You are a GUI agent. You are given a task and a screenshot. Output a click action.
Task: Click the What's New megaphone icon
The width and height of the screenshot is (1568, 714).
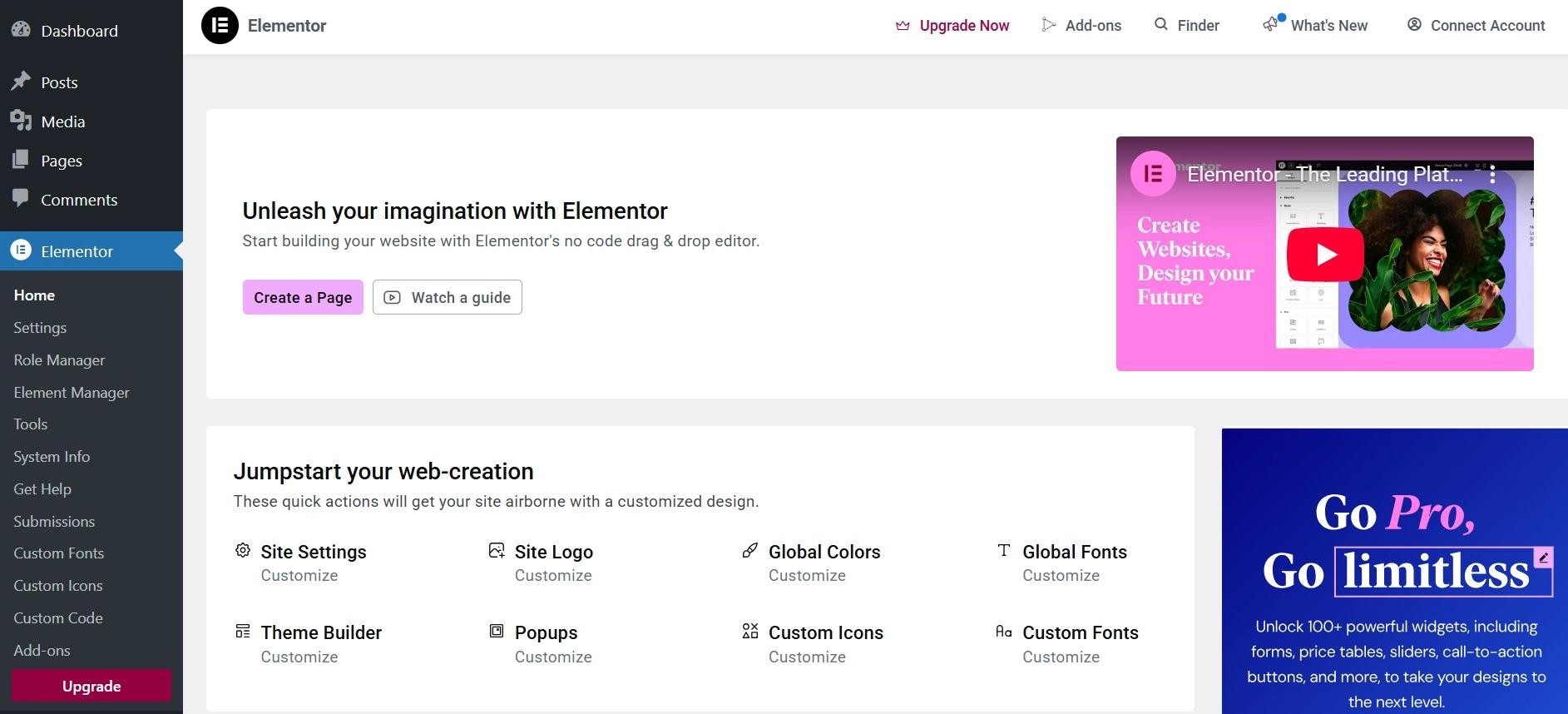pos(1273,24)
